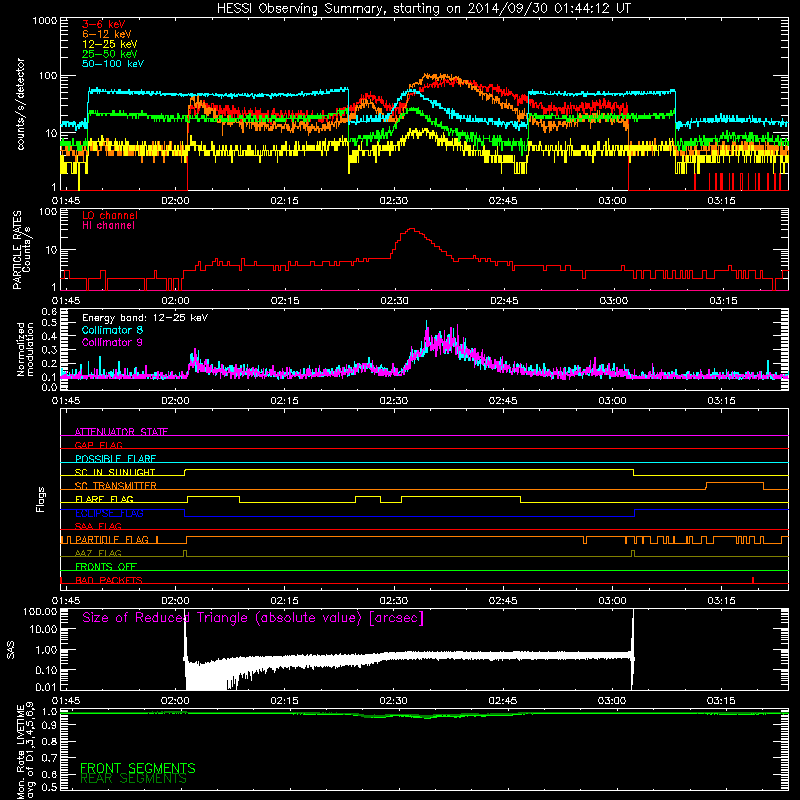This screenshot has width=800, height=800.
Task: Click the 'PARTICLE RATES' axis label
Action: coord(18,250)
